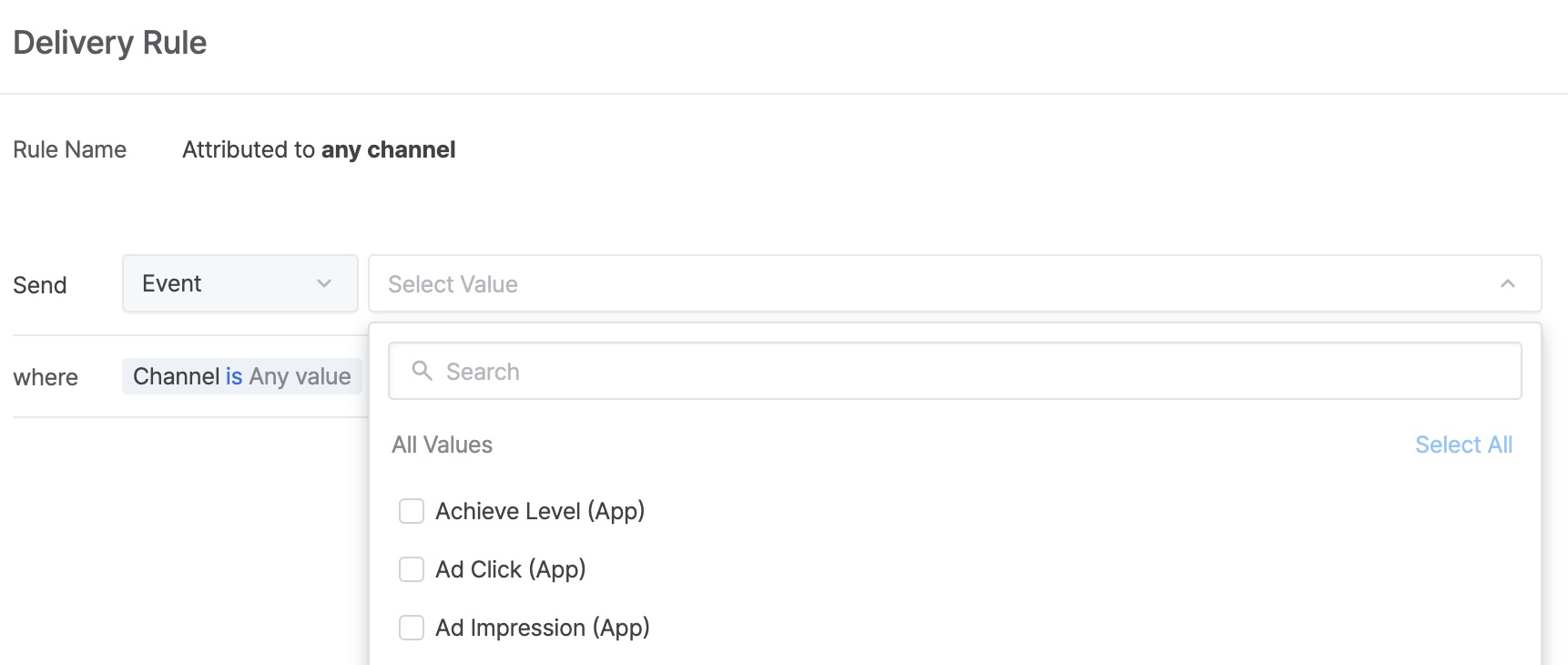
Task: Open the Event type dropdown
Action: 239,284
